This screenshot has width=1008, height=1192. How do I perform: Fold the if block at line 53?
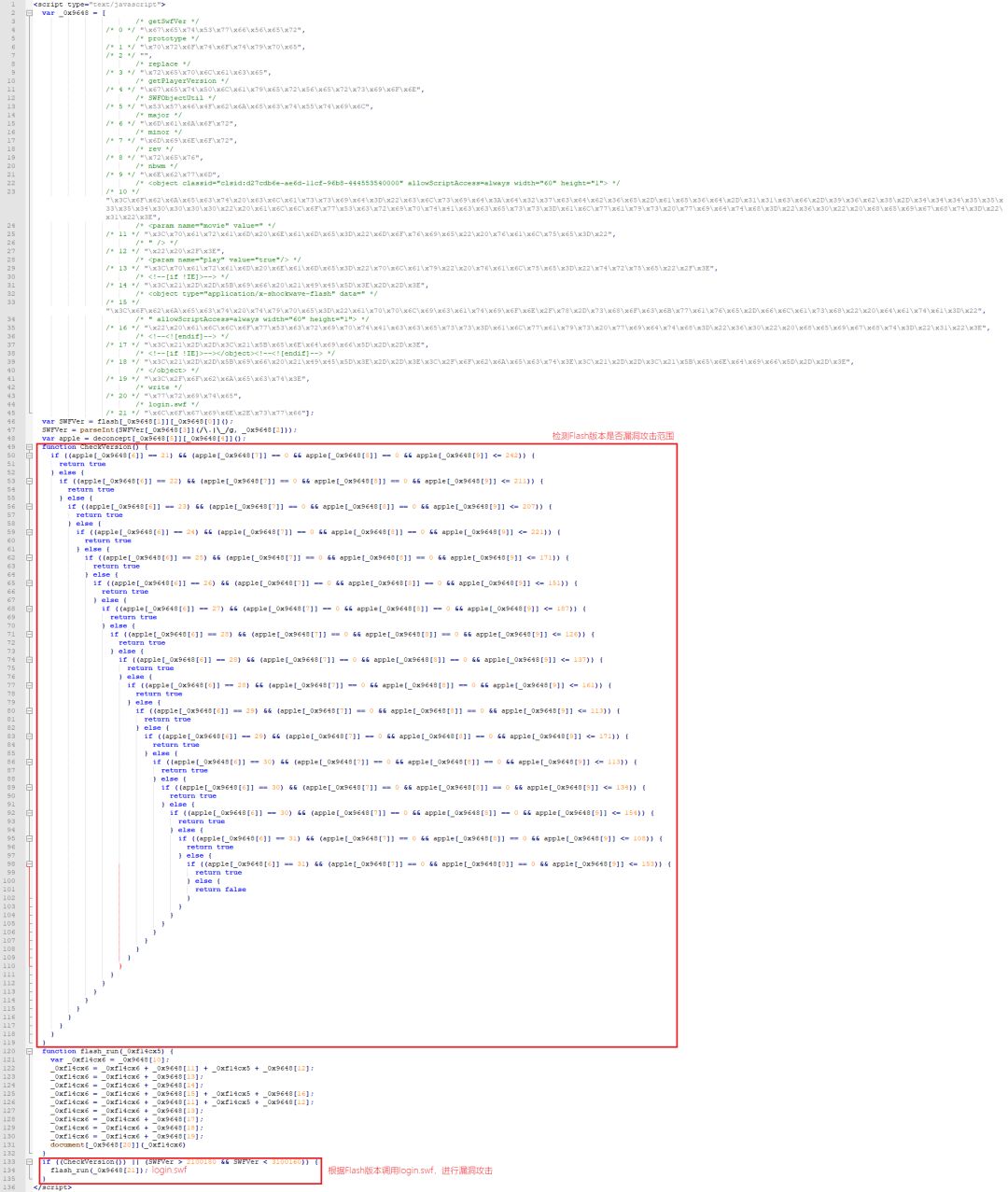[x=29, y=481]
